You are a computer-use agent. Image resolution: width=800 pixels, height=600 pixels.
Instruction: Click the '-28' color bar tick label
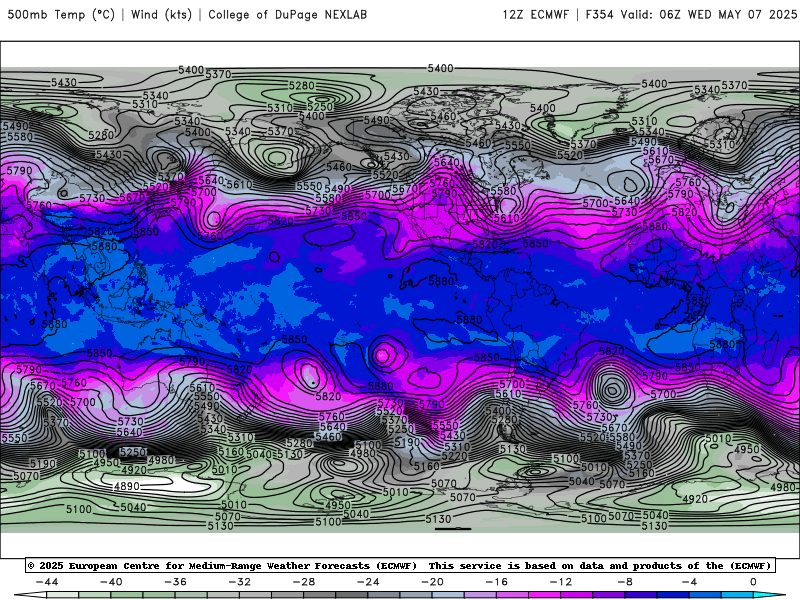click(304, 582)
